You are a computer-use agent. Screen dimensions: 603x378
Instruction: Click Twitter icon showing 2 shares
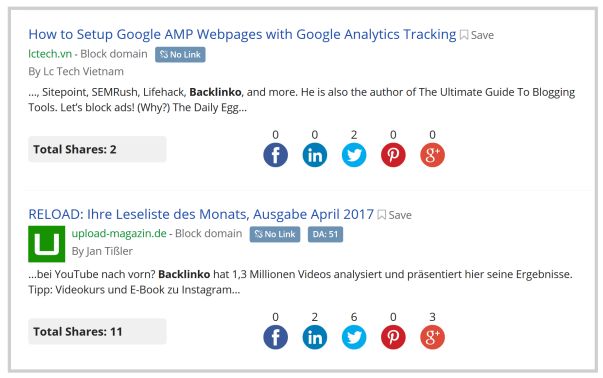(354, 155)
